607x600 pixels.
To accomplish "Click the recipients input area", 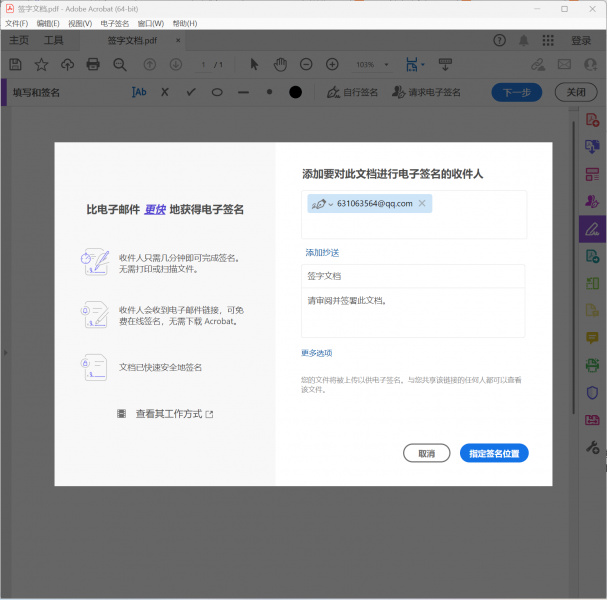I will tap(414, 214).
